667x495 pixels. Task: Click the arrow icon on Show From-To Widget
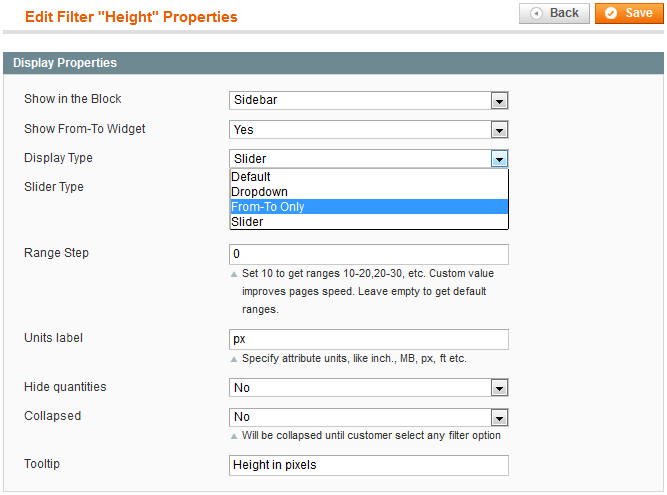click(500, 130)
